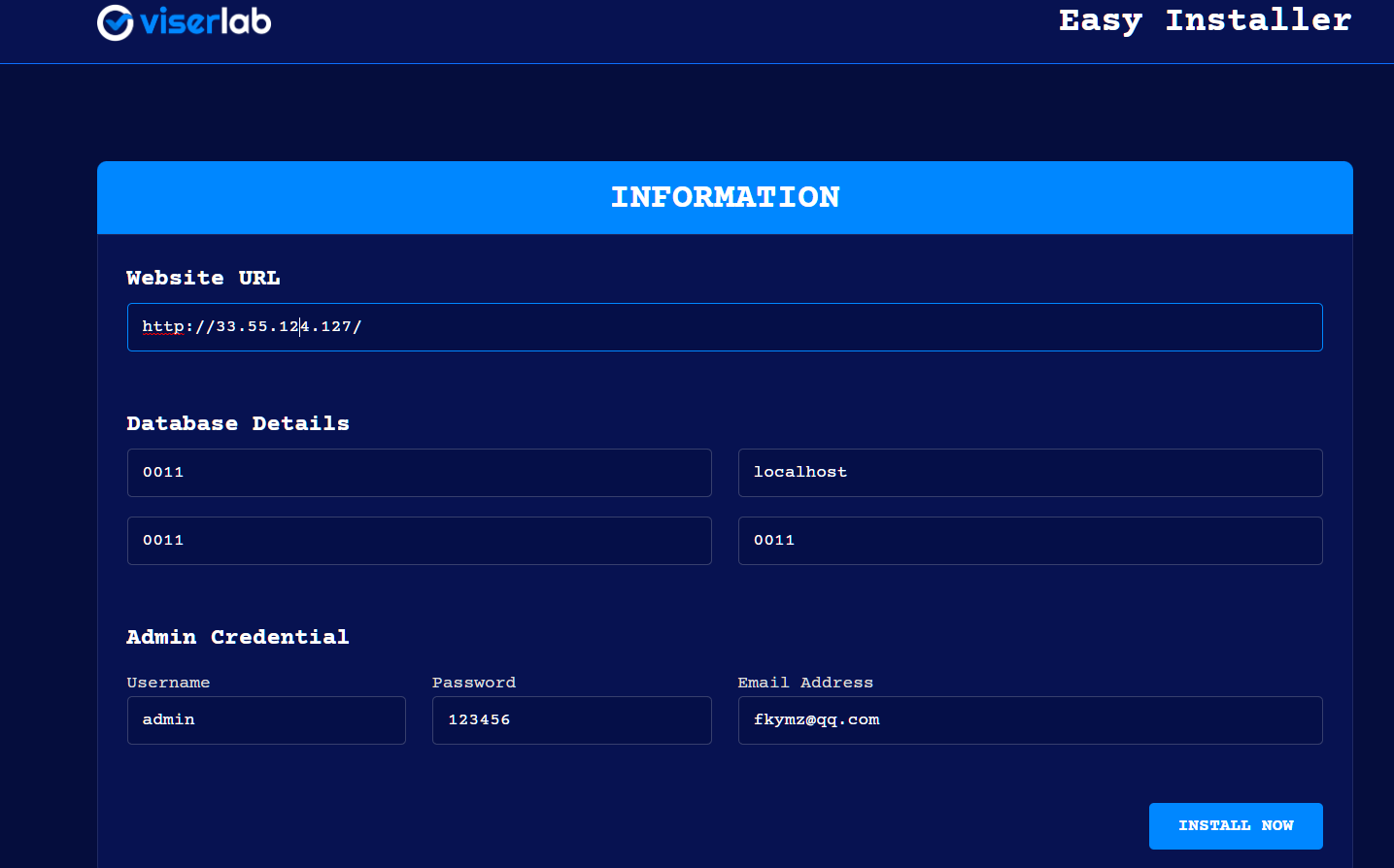This screenshot has width=1394, height=868.
Task: Focus the localhost database host field
Action: (1030, 473)
